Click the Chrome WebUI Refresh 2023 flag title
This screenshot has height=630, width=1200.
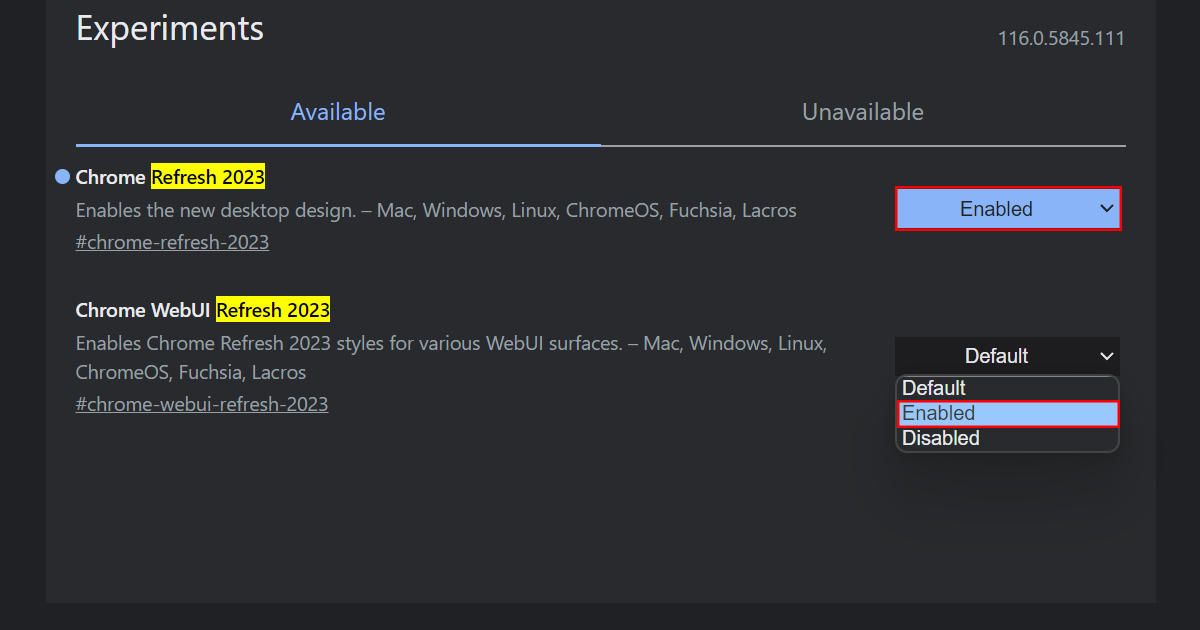click(202, 310)
